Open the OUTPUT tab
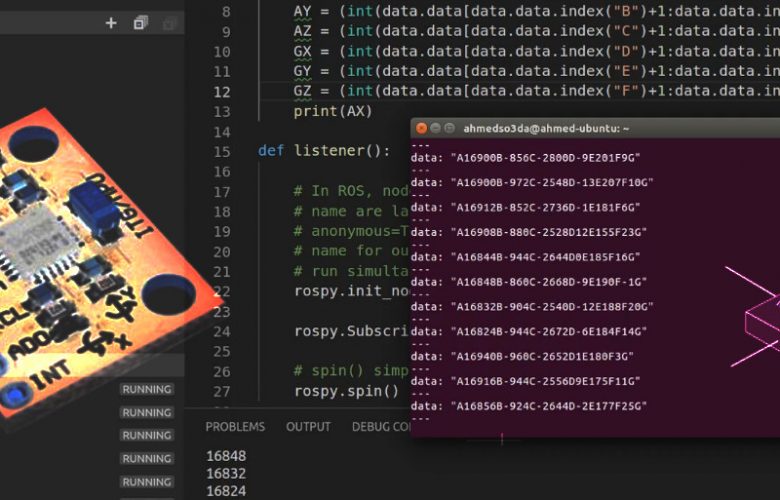This screenshot has height=500, width=780. point(308,427)
